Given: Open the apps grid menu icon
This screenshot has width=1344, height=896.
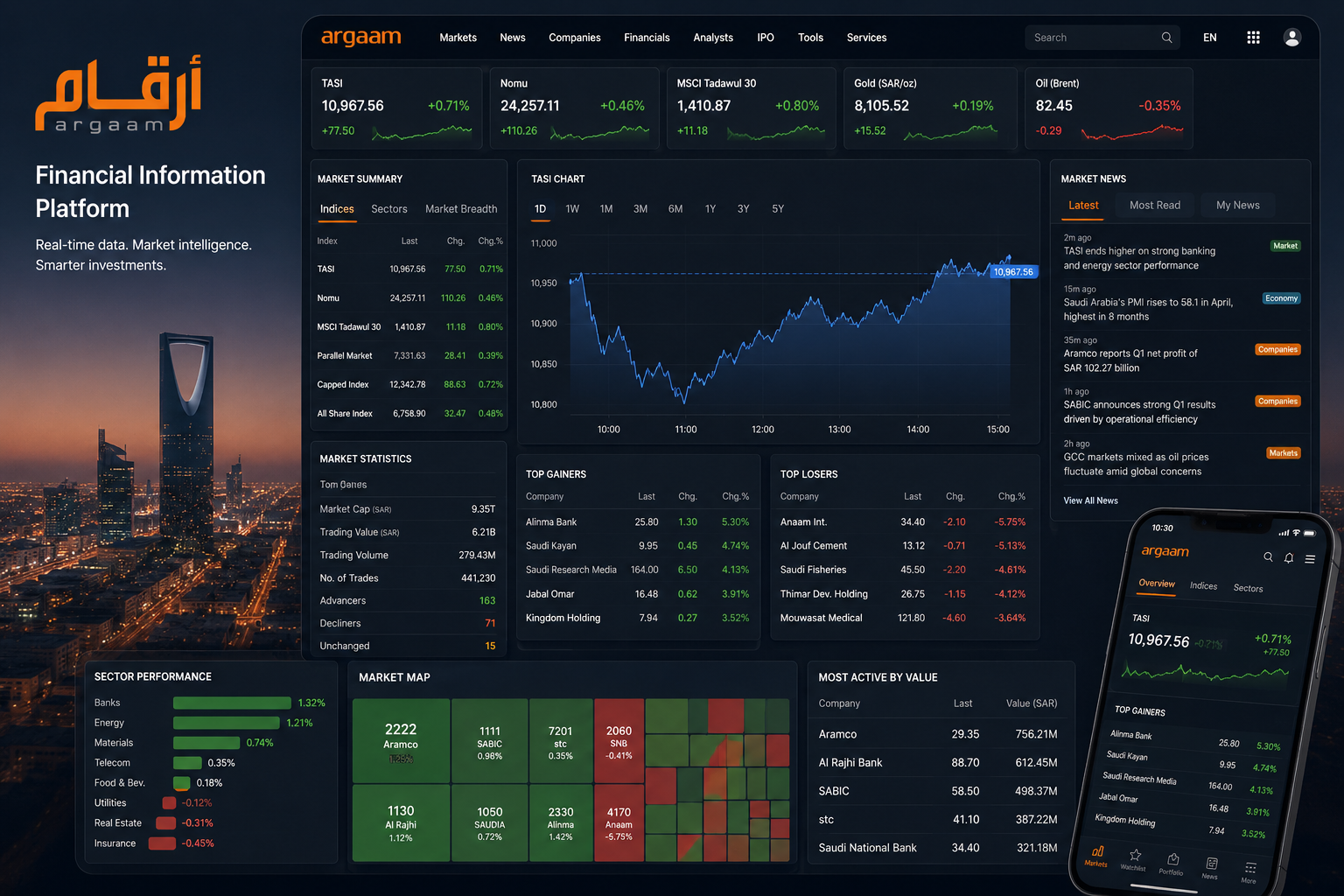Looking at the screenshot, I should pyautogui.click(x=1253, y=38).
